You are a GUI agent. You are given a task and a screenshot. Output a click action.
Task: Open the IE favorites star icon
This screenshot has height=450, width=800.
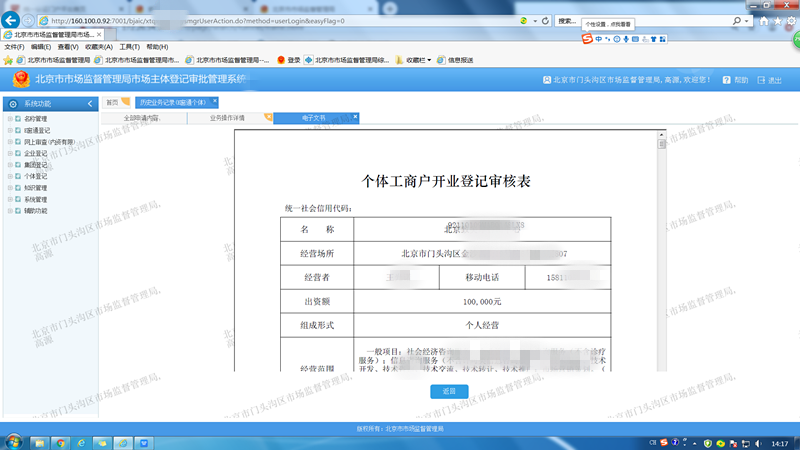pyautogui.click(x=777, y=20)
